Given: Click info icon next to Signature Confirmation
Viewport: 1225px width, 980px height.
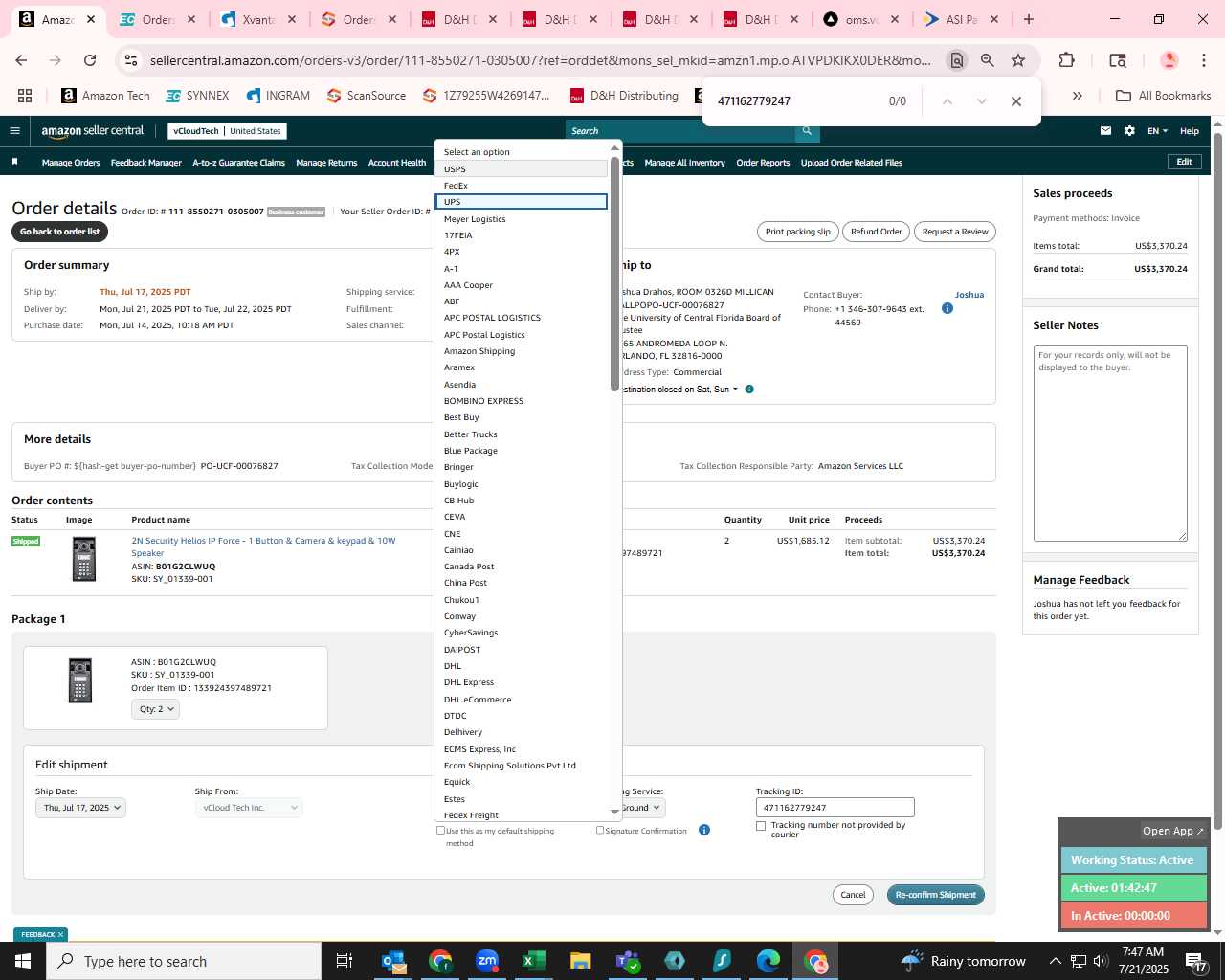Looking at the screenshot, I should [x=704, y=831].
